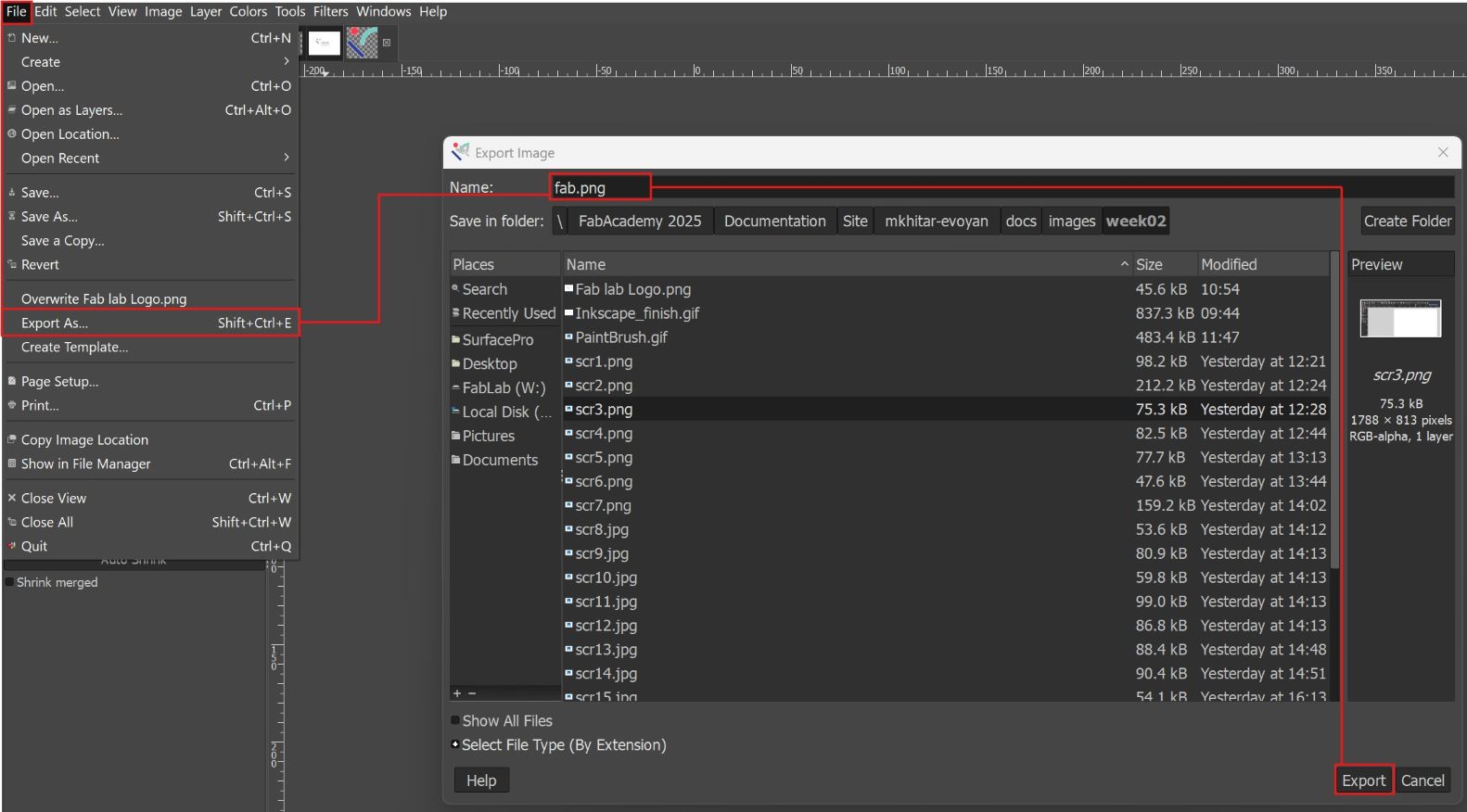Image resolution: width=1467 pixels, height=812 pixels.
Task: Choose Export As… from File menu
Action: pos(150,323)
